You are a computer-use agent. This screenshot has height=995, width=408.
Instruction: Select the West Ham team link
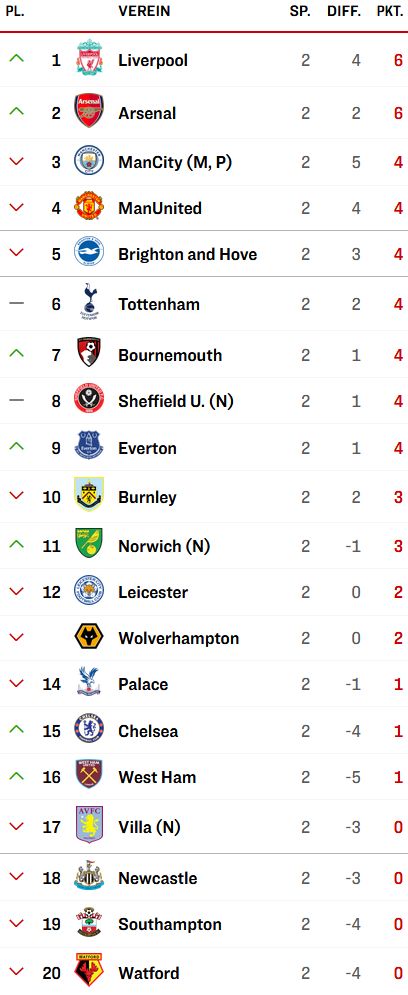click(x=157, y=777)
